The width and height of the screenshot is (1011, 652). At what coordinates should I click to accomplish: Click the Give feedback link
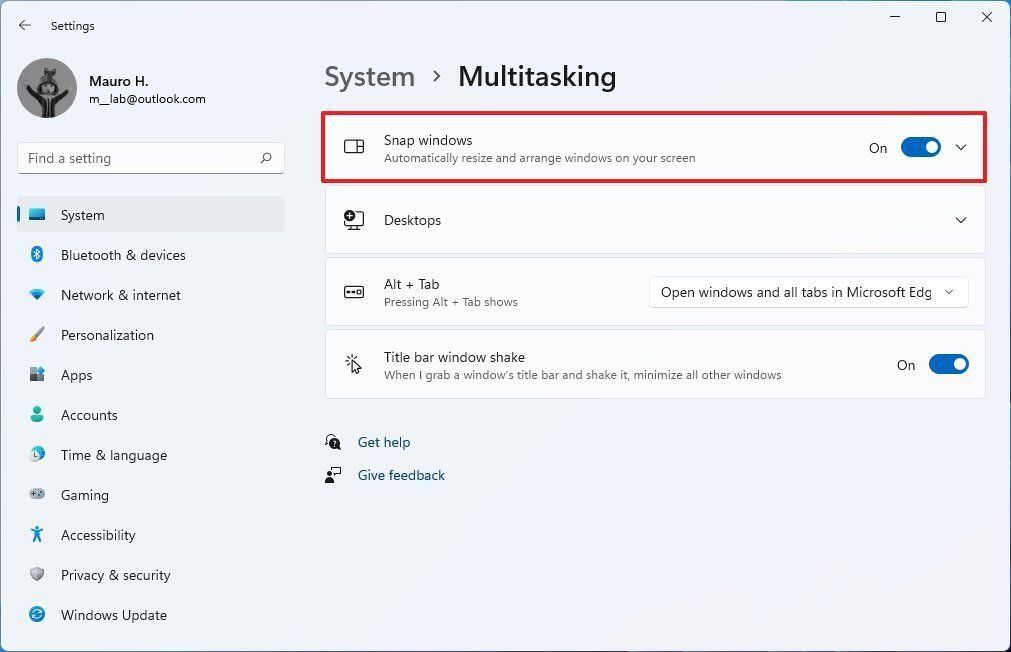(401, 475)
